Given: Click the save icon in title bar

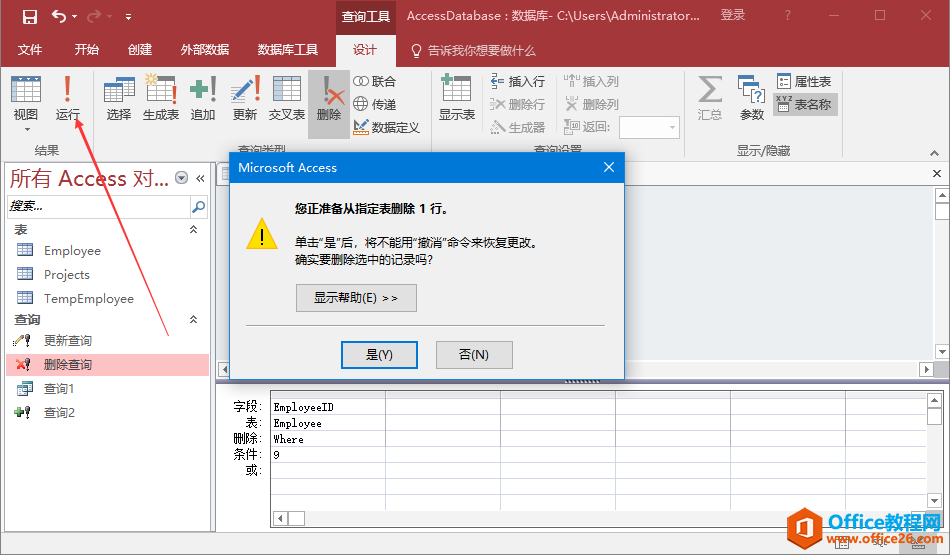Looking at the screenshot, I should click(x=30, y=16).
